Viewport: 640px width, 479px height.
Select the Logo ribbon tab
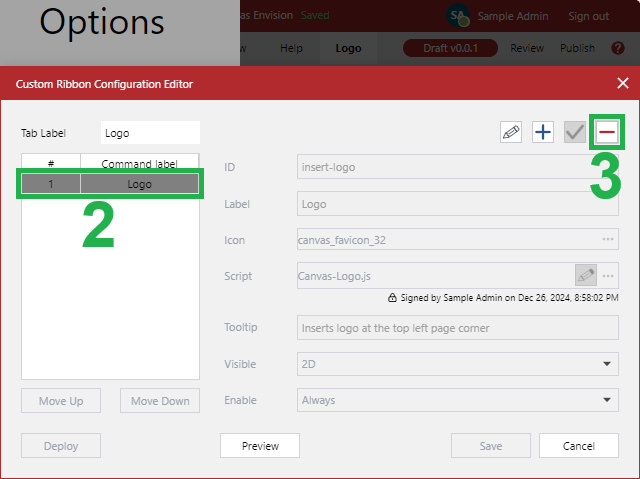tap(349, 48)
